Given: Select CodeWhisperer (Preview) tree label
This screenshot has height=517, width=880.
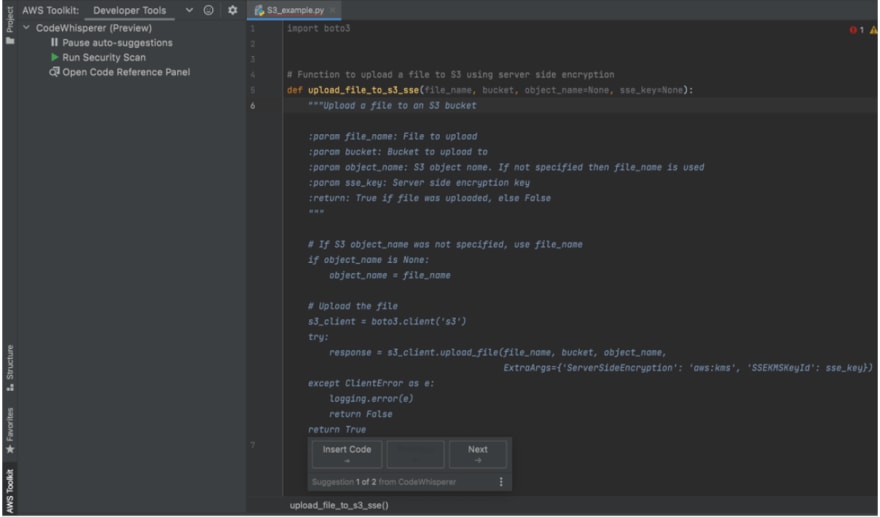Looking at the screenshot, I should click(94, 28).
